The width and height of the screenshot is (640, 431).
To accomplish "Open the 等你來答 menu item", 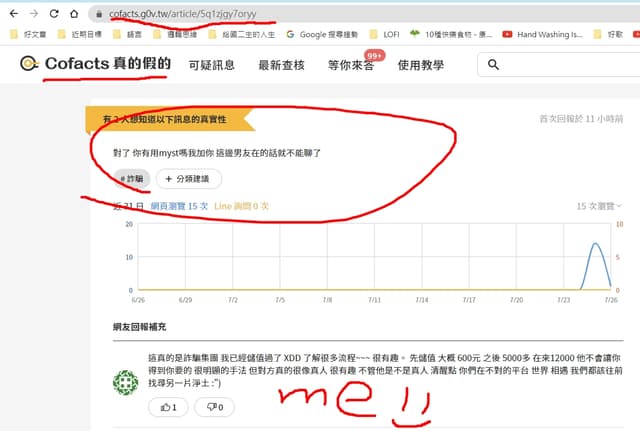I will tap(351, 65).
